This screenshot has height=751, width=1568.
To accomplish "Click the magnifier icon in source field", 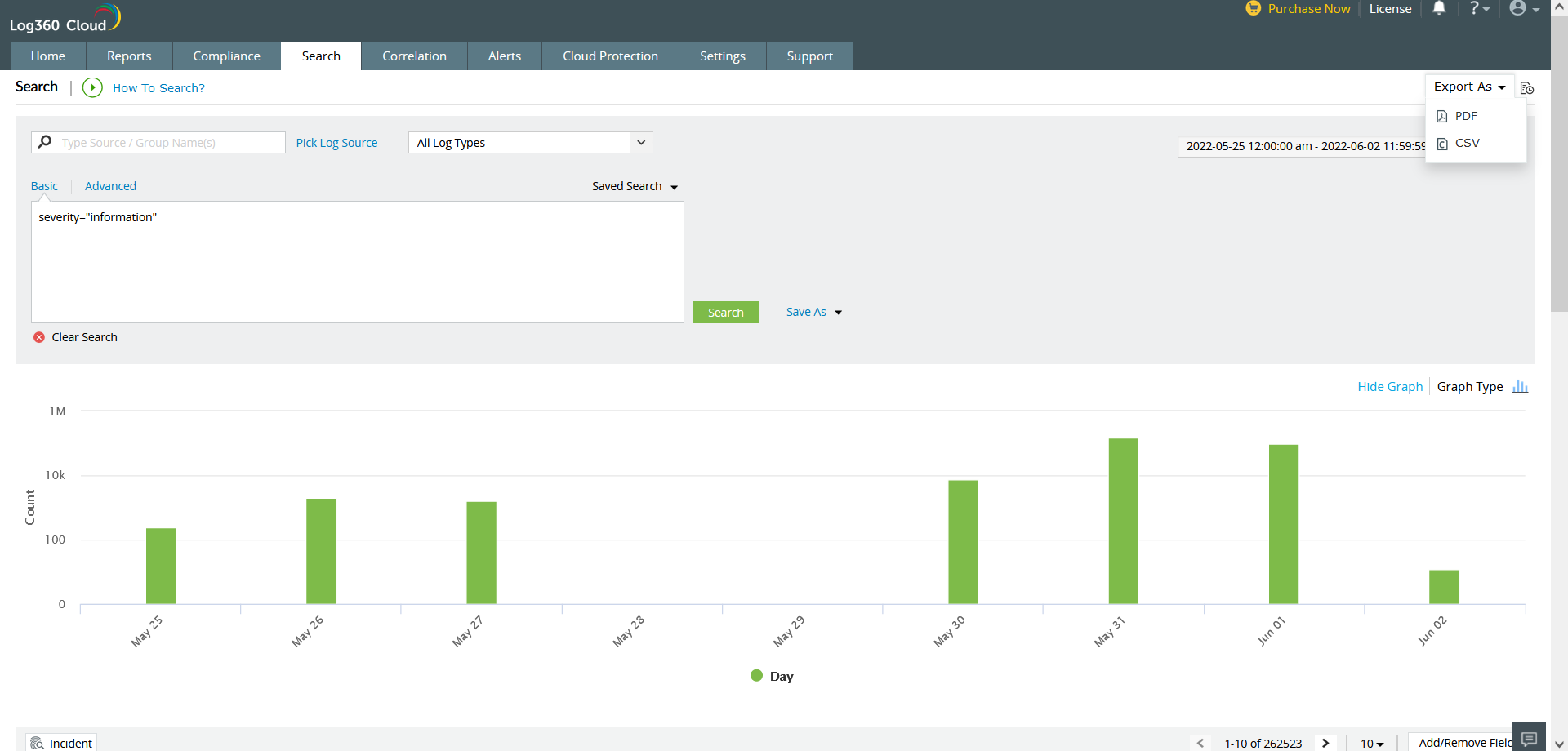I will tap(44, 142).
